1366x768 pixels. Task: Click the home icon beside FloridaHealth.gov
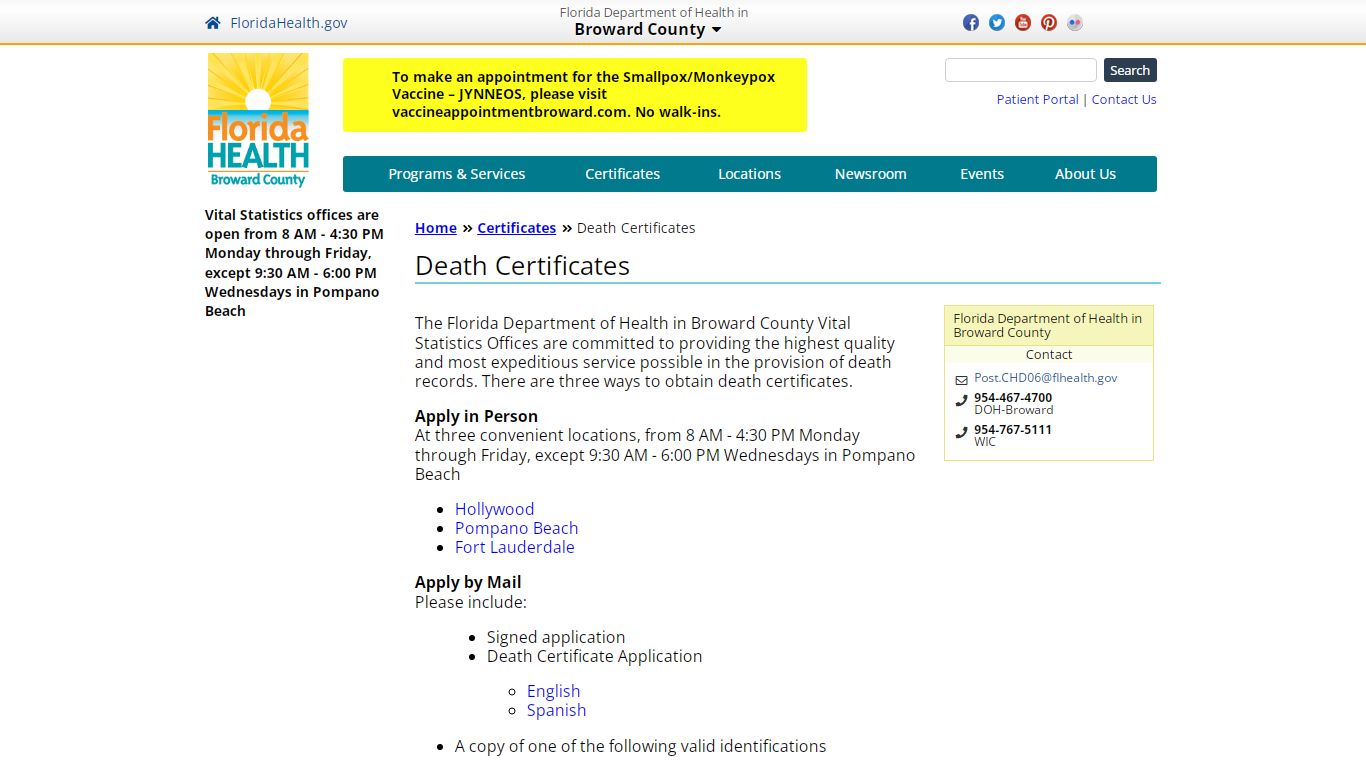click(x=212, y=23)
